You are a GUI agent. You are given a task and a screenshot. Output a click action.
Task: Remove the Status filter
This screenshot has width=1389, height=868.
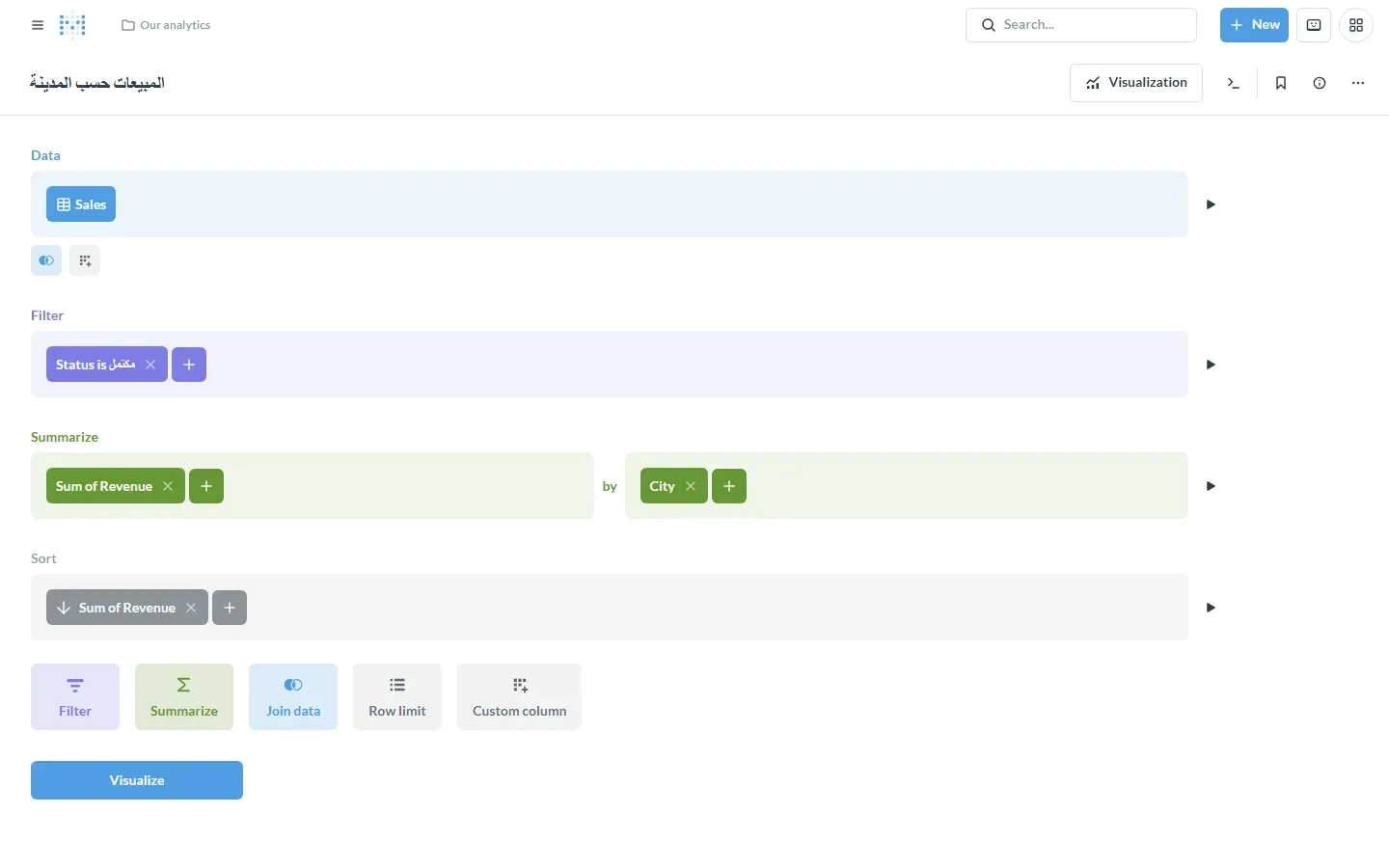pyautogui.click(x=150, y=365)
